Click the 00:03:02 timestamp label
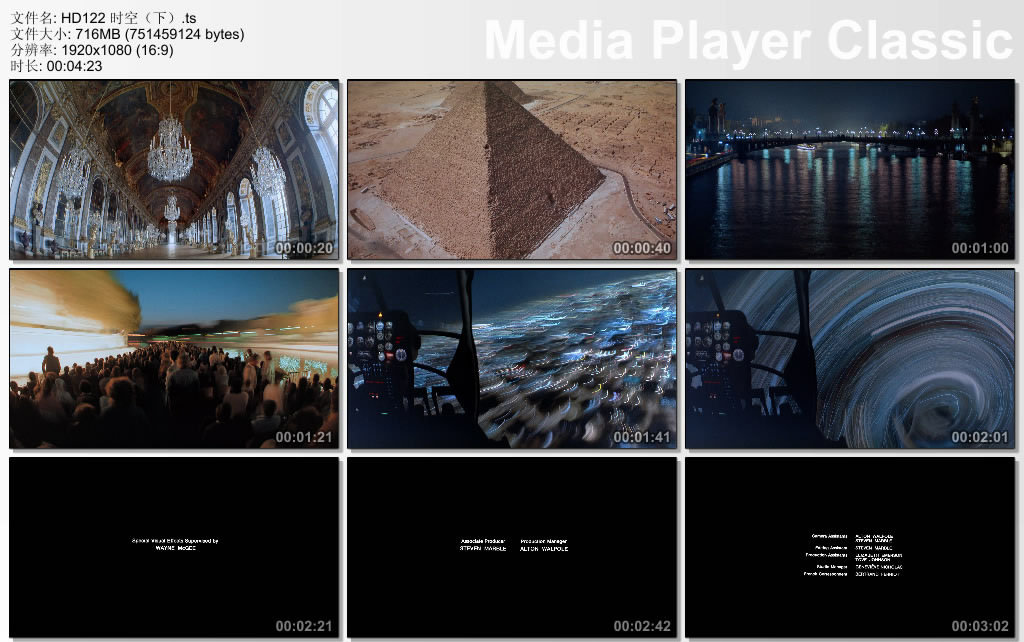Screen dimensions: 1024x642 pos(980,626)
